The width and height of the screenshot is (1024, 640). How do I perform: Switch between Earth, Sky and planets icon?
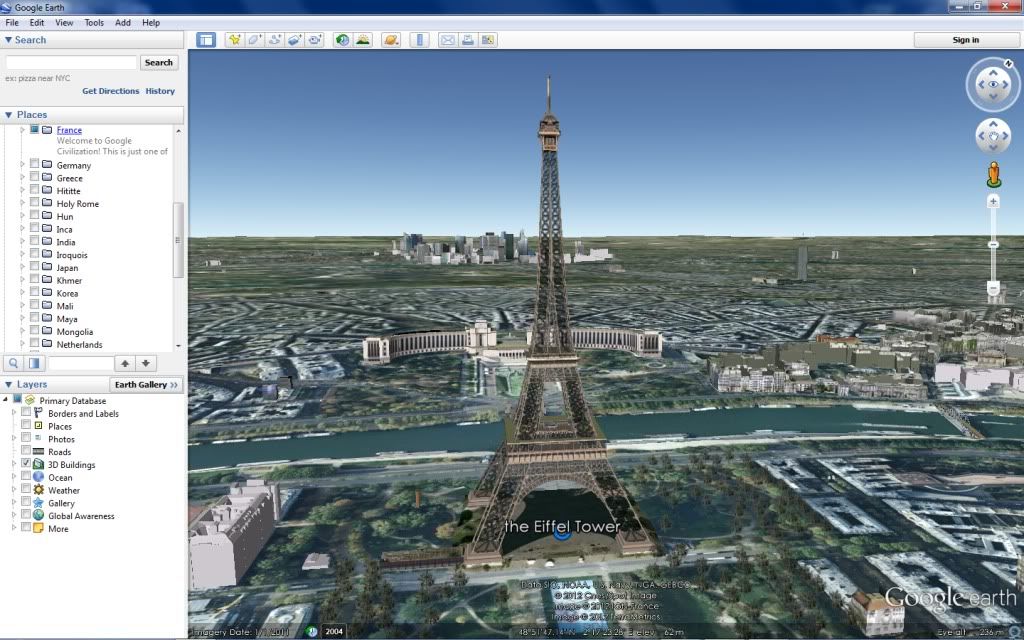pyautogui.click(x=391, y=40)
